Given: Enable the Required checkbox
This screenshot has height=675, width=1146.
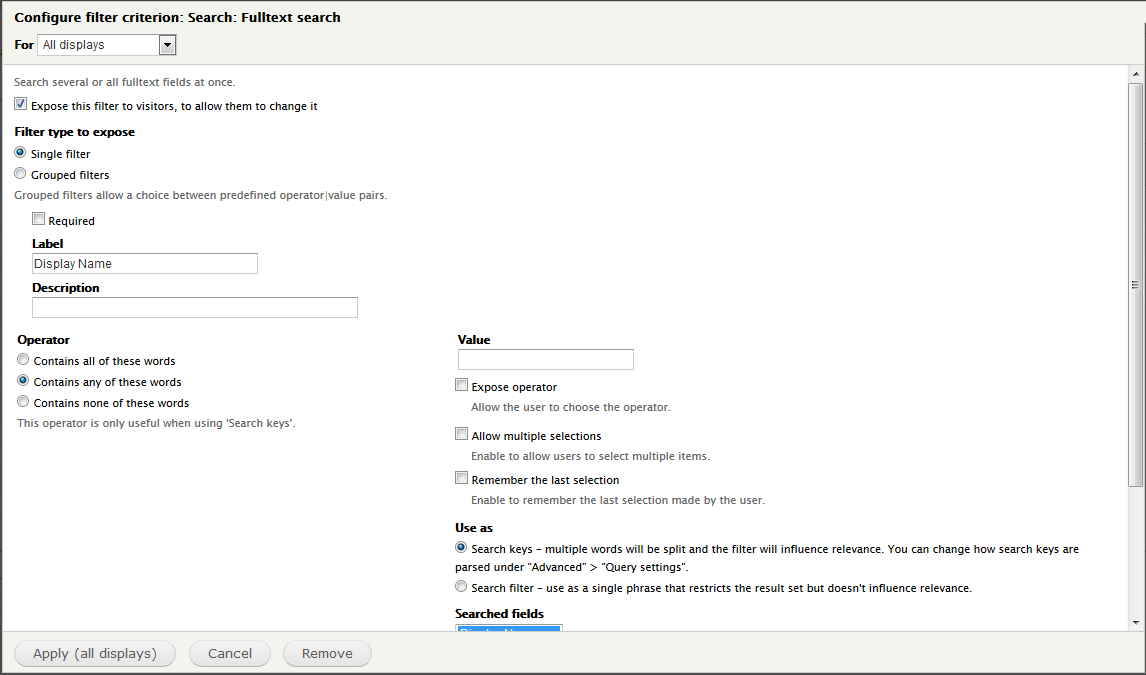Looking at the screenshot, I should (38, 218).
